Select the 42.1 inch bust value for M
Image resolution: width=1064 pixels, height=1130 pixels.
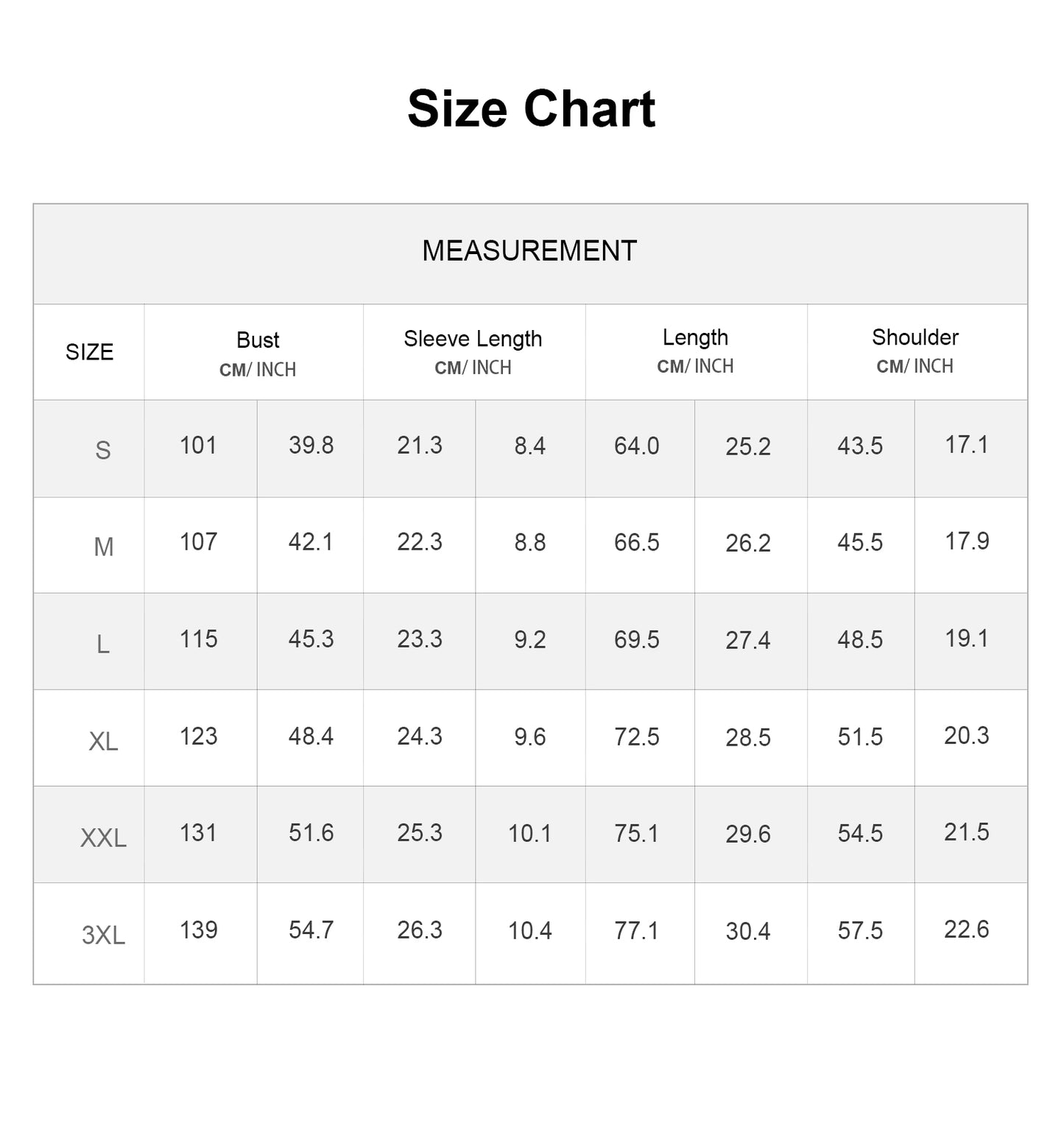click(x=311, y=542)
